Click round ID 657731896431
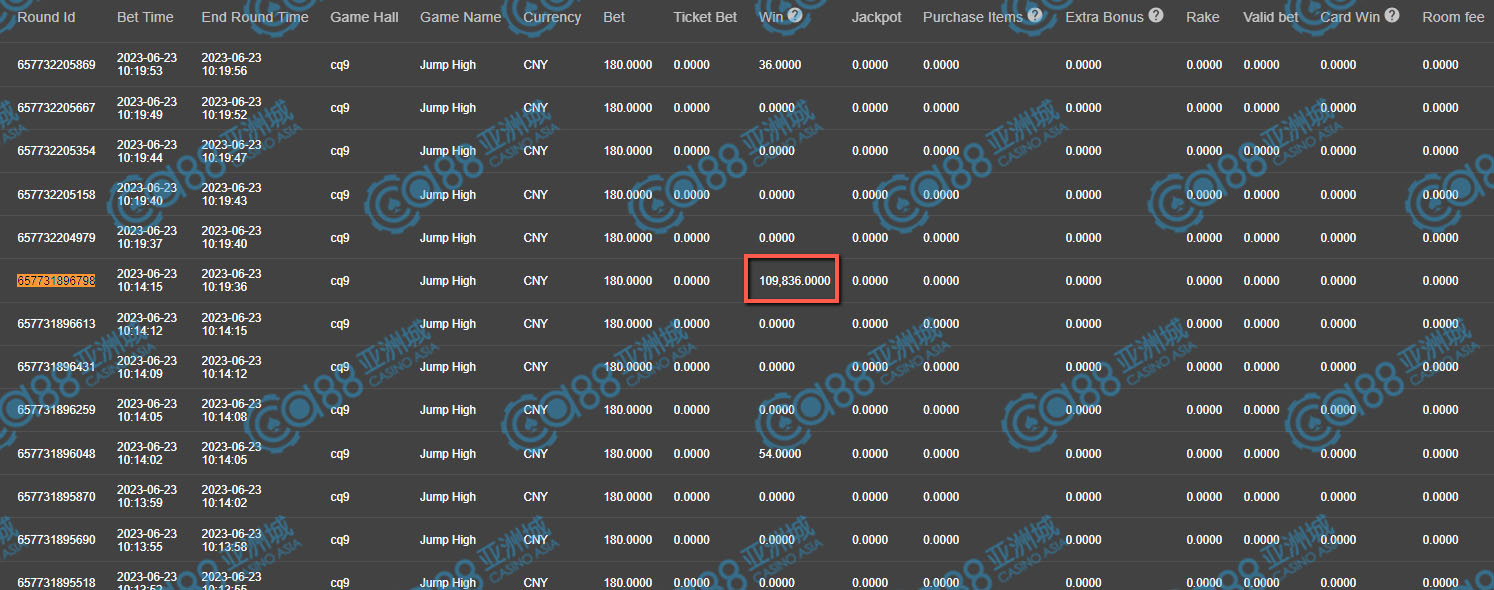Viewport: 1494px width, 590px height. [x=56, y=367]
